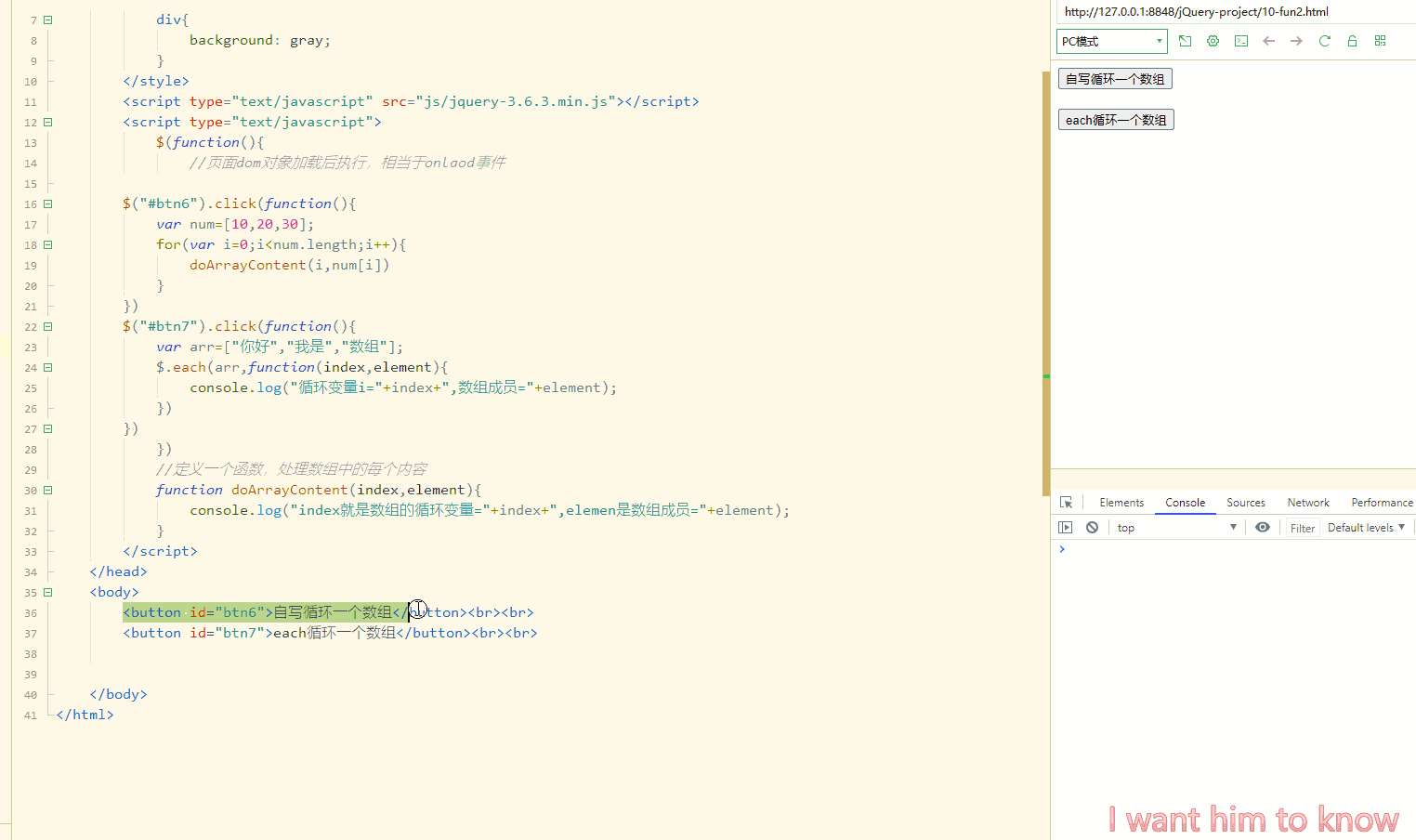This screenshot has width=1416, height=840.
Task: Click the btn7 button tag on line 37
Action: coord(330,633)
